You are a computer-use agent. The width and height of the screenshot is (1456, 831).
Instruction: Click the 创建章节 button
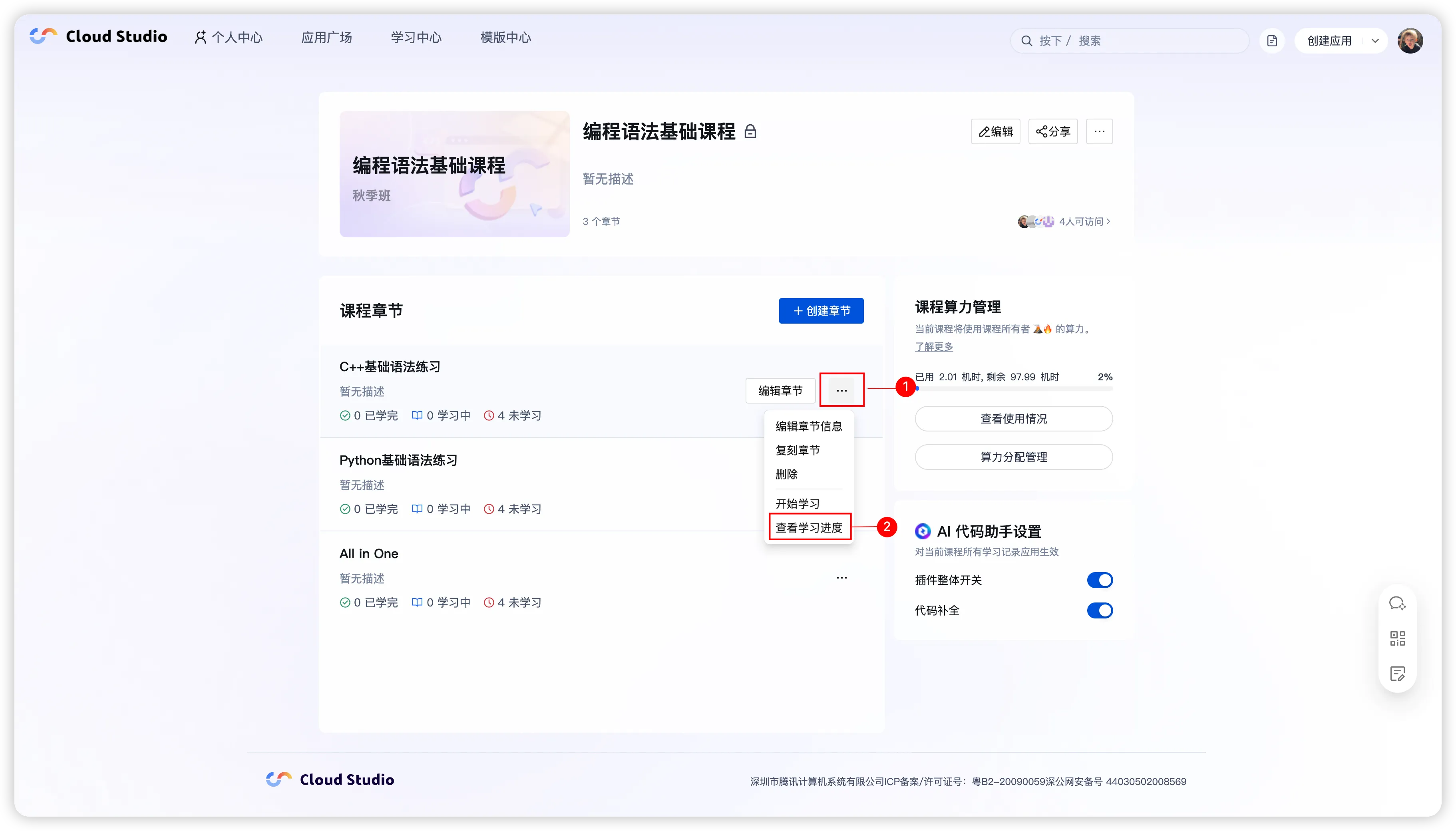821,310
